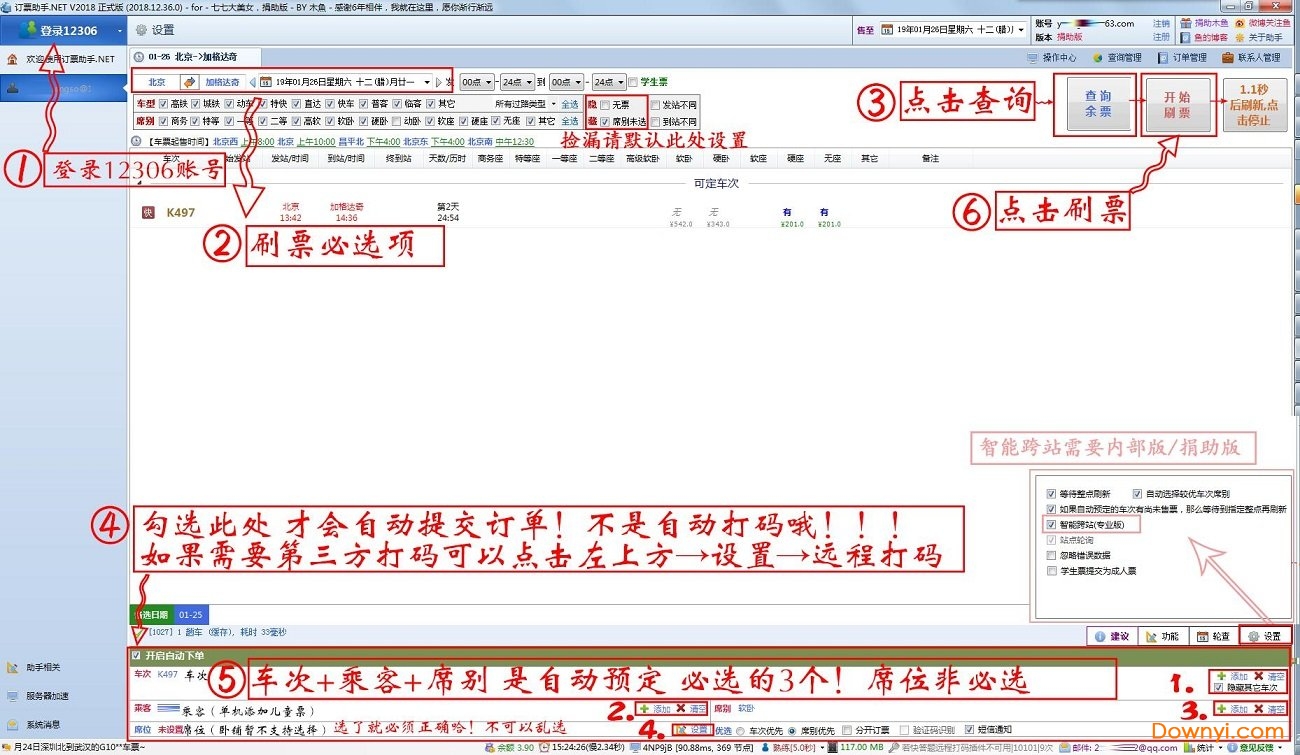Click the 加格达奇 destination input field
This screenshot has height=755, width=1300.
coord(221,81)
